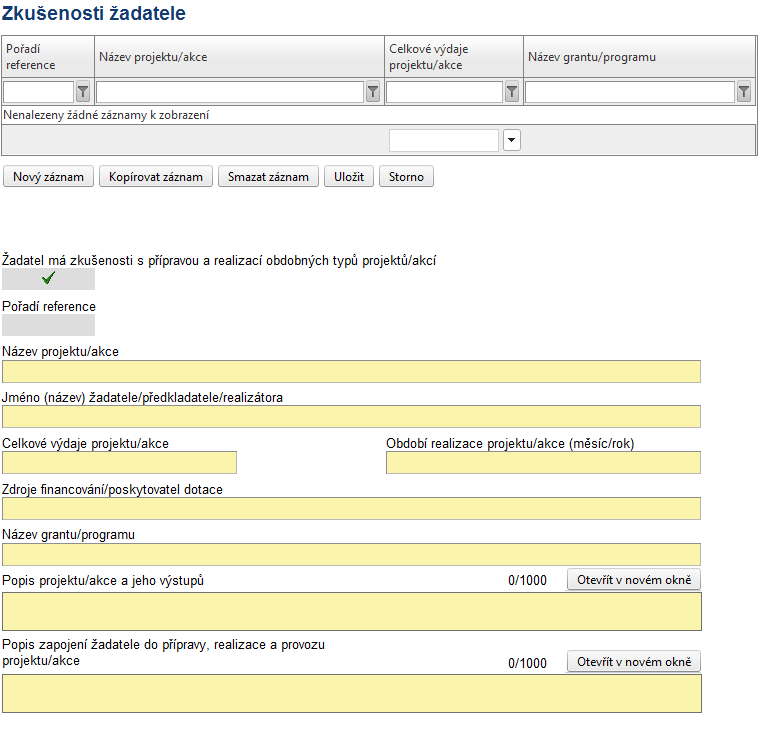762x745 pixels.
Task: Click the table footer page size input box
Action: point(444,140)
